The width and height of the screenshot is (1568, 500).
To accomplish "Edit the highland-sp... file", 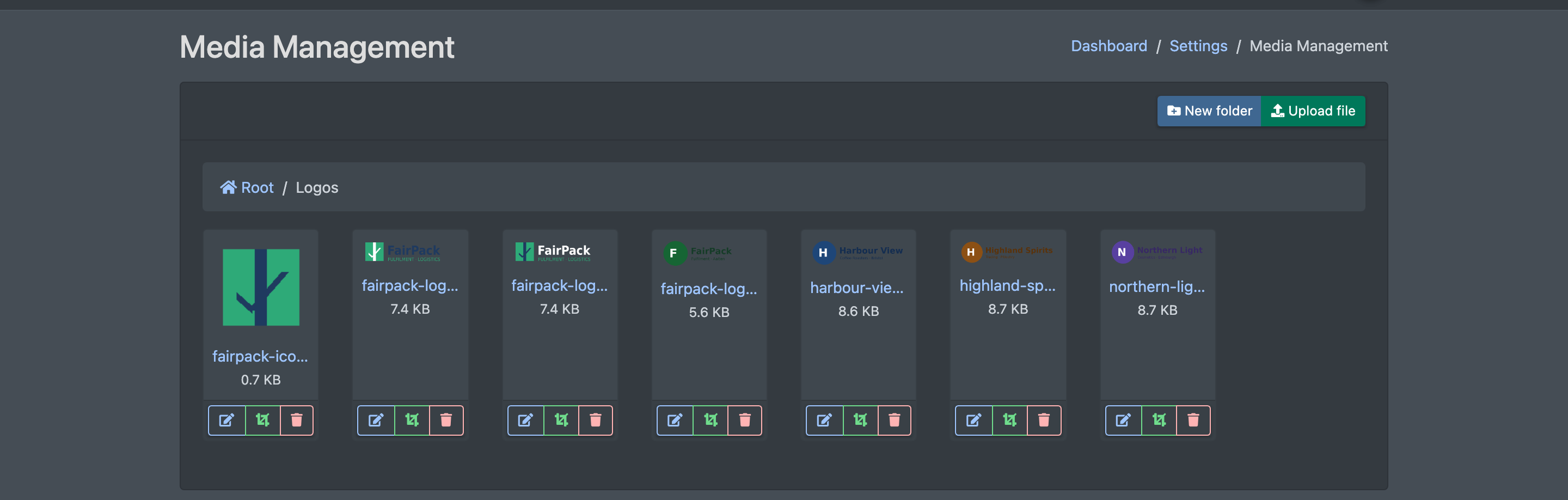I will 973,420.
